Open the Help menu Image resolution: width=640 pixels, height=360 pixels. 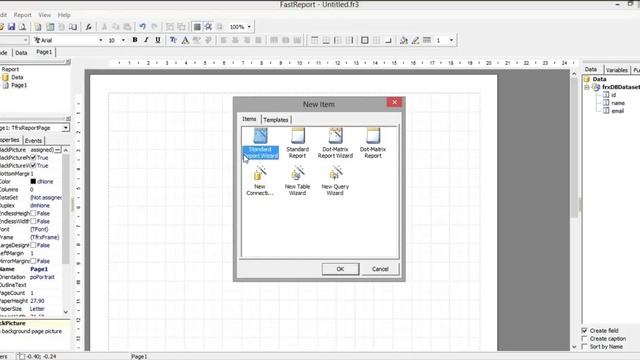click(x=64, y=15)
